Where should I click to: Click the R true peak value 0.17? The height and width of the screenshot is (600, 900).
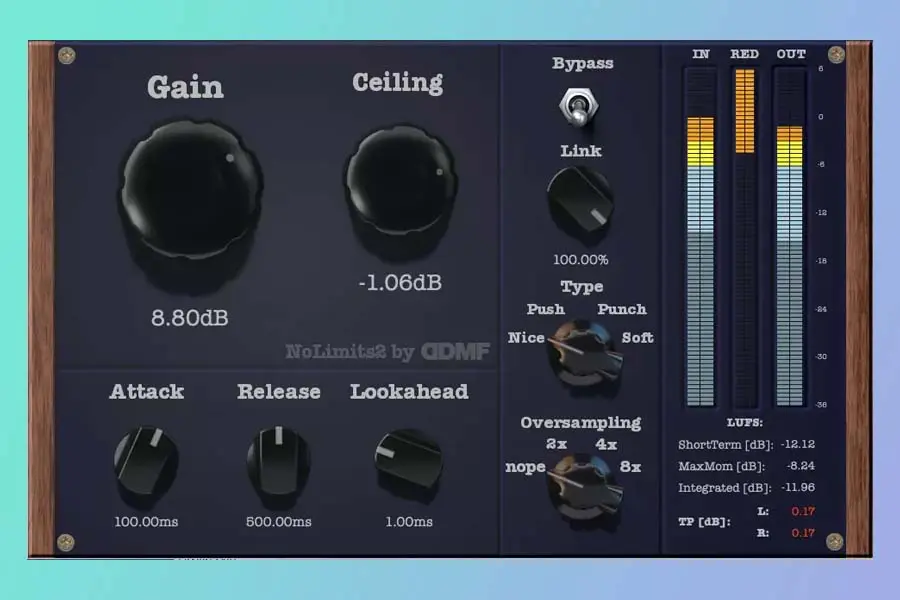point(803,533)
